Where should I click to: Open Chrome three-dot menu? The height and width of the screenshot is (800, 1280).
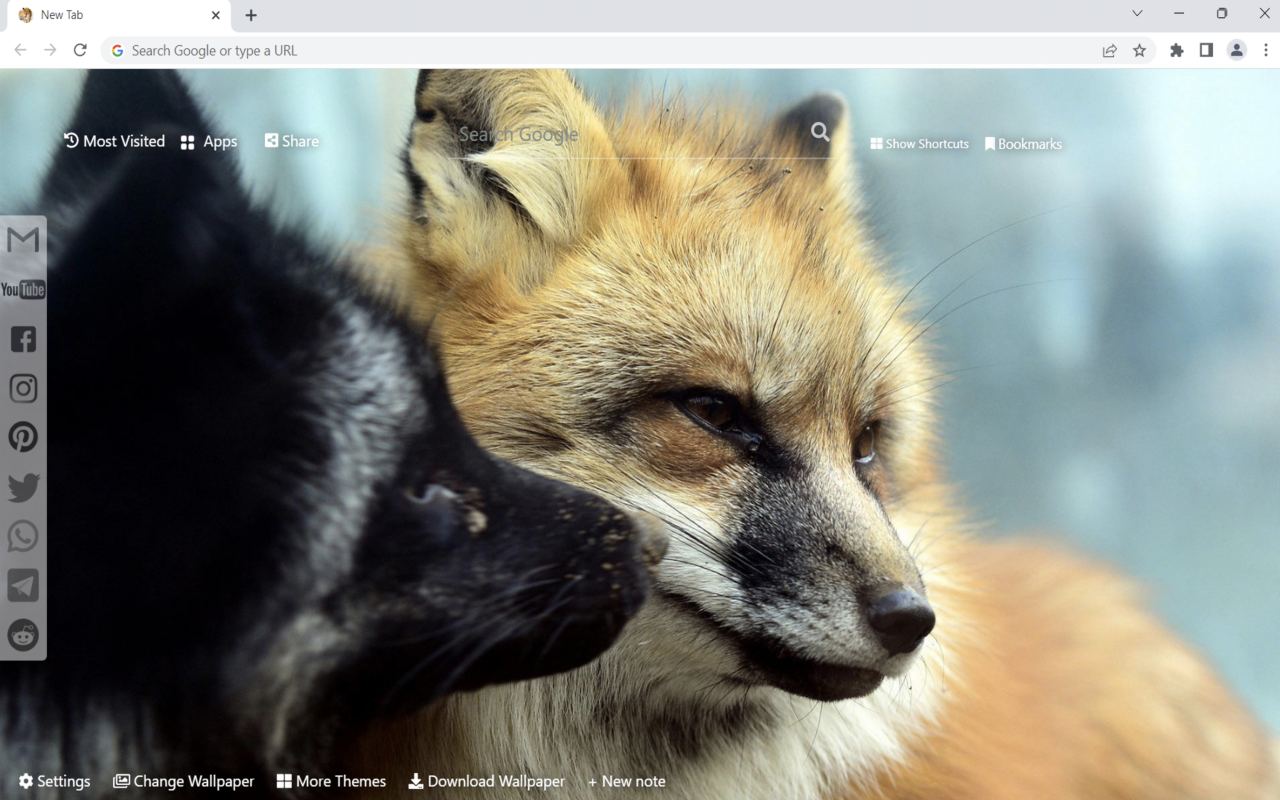coord(1266,50)
